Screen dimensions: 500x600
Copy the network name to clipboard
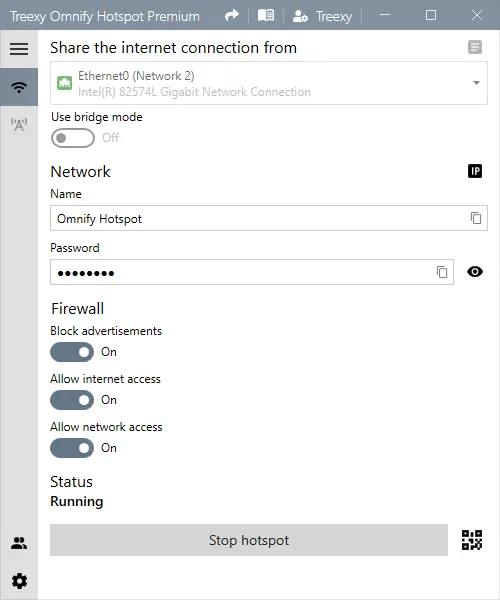pos(476,218)
